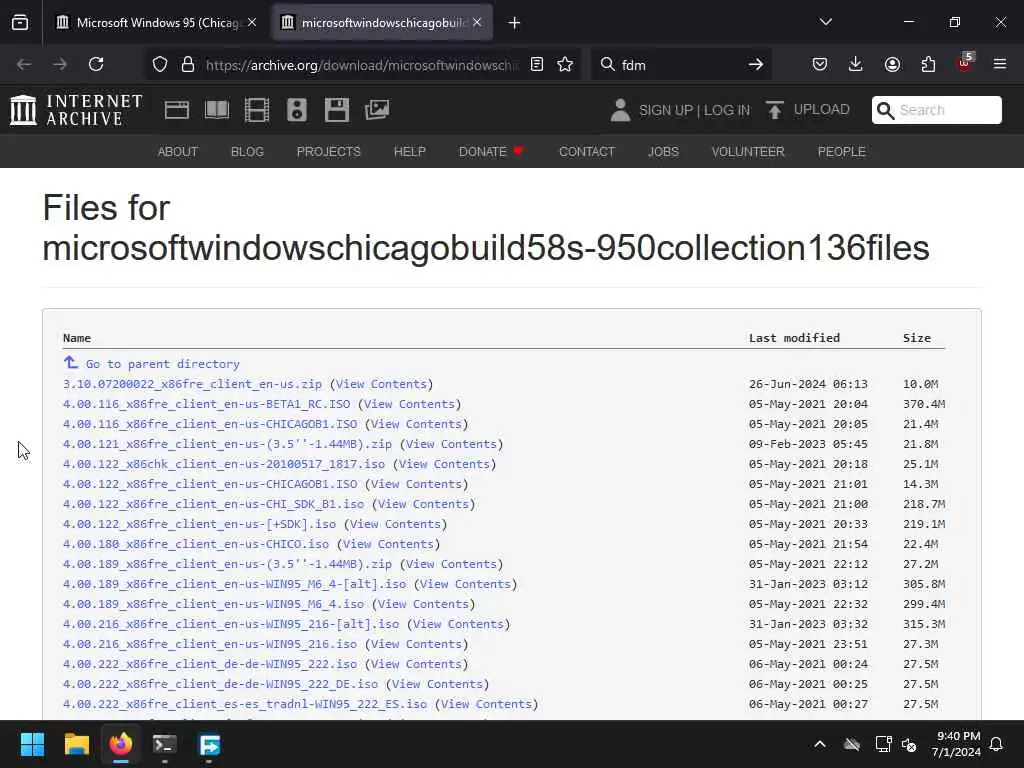The image size is (1024, 768).
Task: Open the Texts book icon
Action: click(x=217, y=110)
